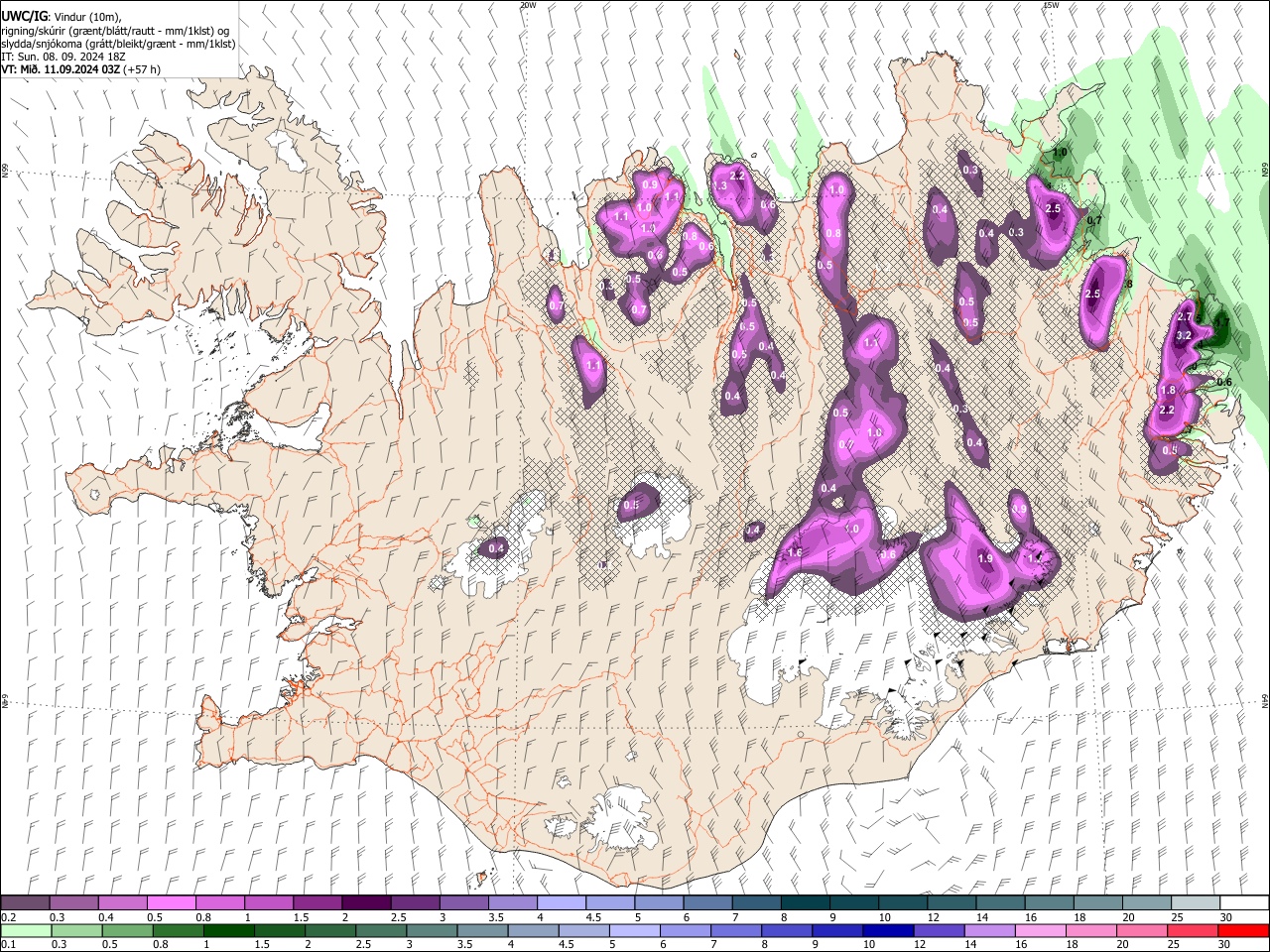Click the '1.8' snowfall value on east coast
1270x952 pixels.
(x=1168, y=391)
